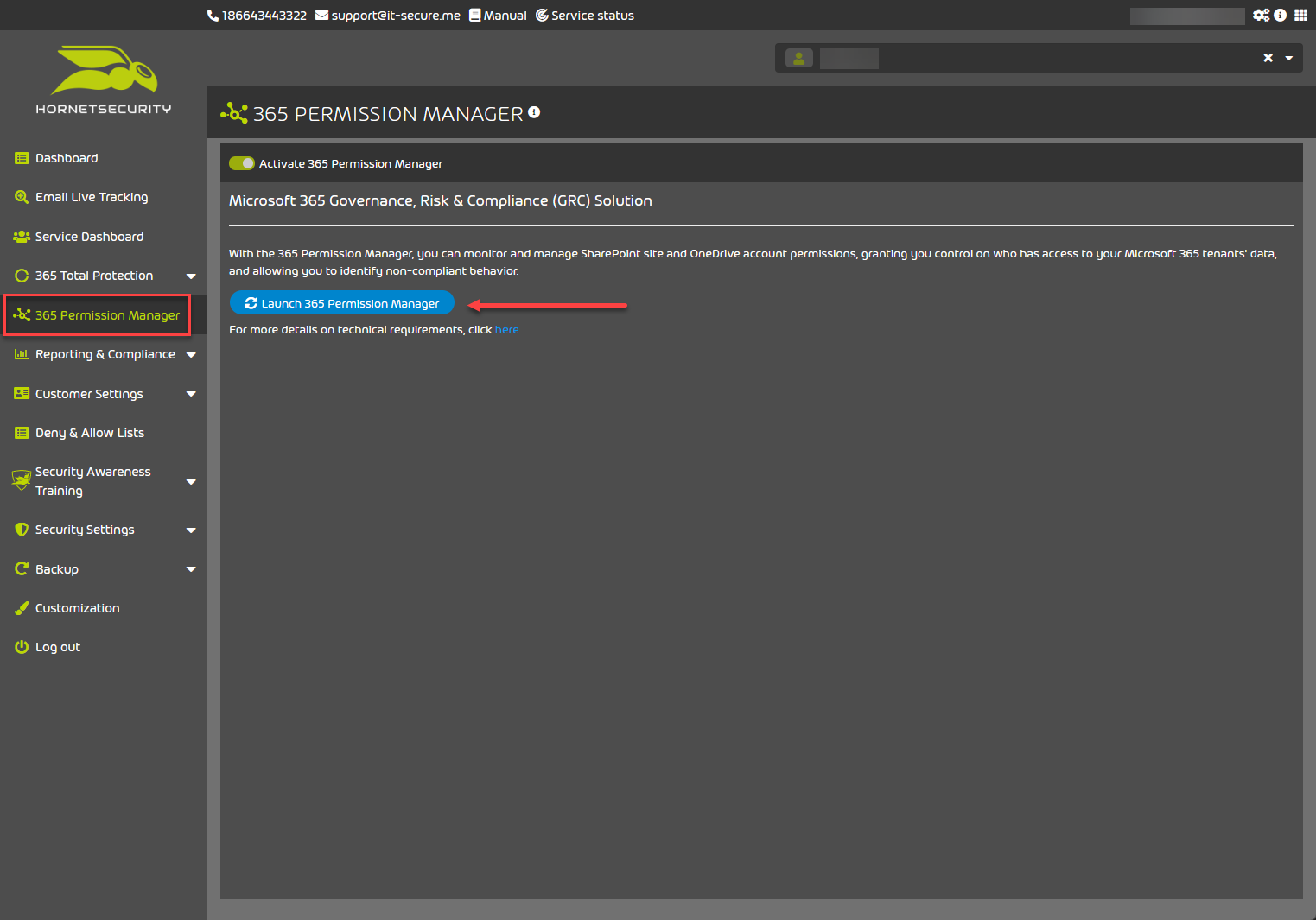This screenshot has height=920, width=1316.
Task: Expand the Backup submenu arrow
Action: [191, 569]
